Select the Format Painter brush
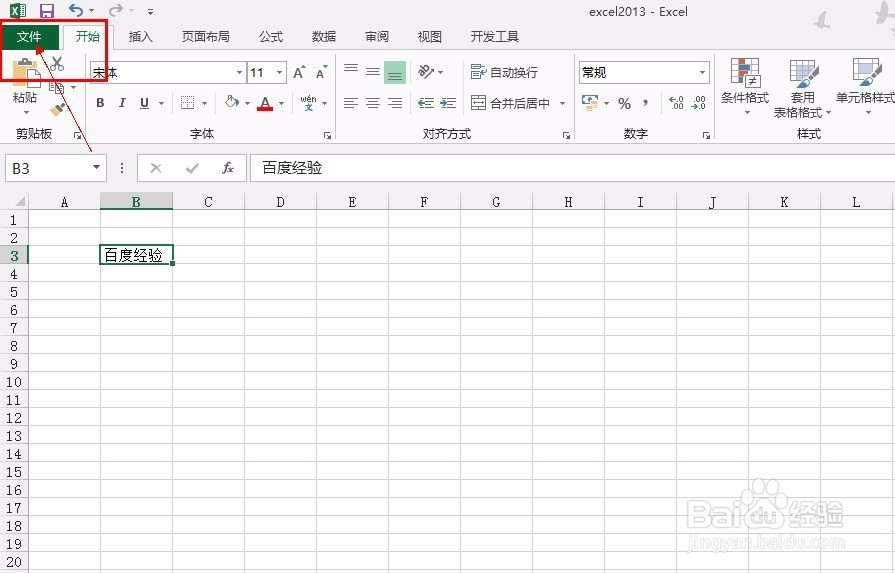Screen dimensions: 895x573 57,109
